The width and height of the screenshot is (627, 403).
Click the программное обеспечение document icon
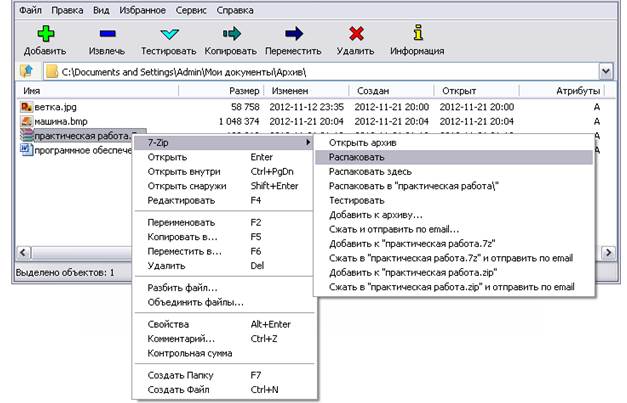(x=26, y=150)
